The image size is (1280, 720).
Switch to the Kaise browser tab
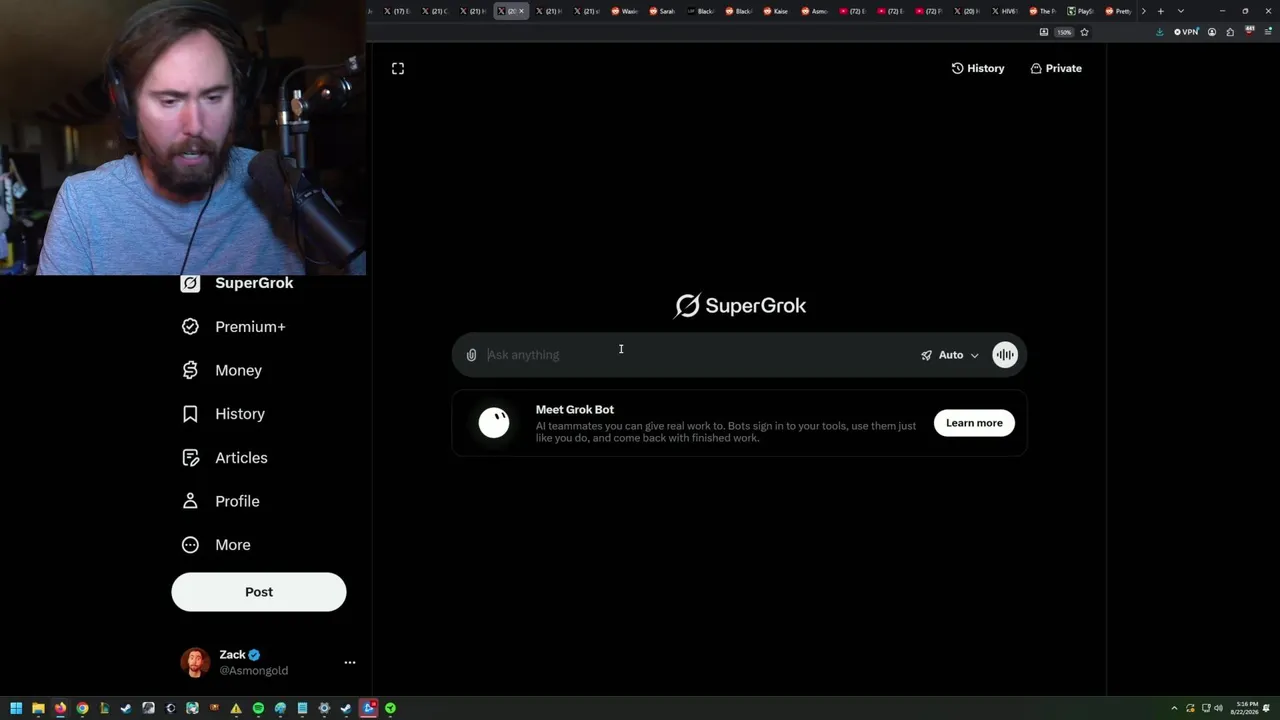pyautogui.click(x=777, y=11)
